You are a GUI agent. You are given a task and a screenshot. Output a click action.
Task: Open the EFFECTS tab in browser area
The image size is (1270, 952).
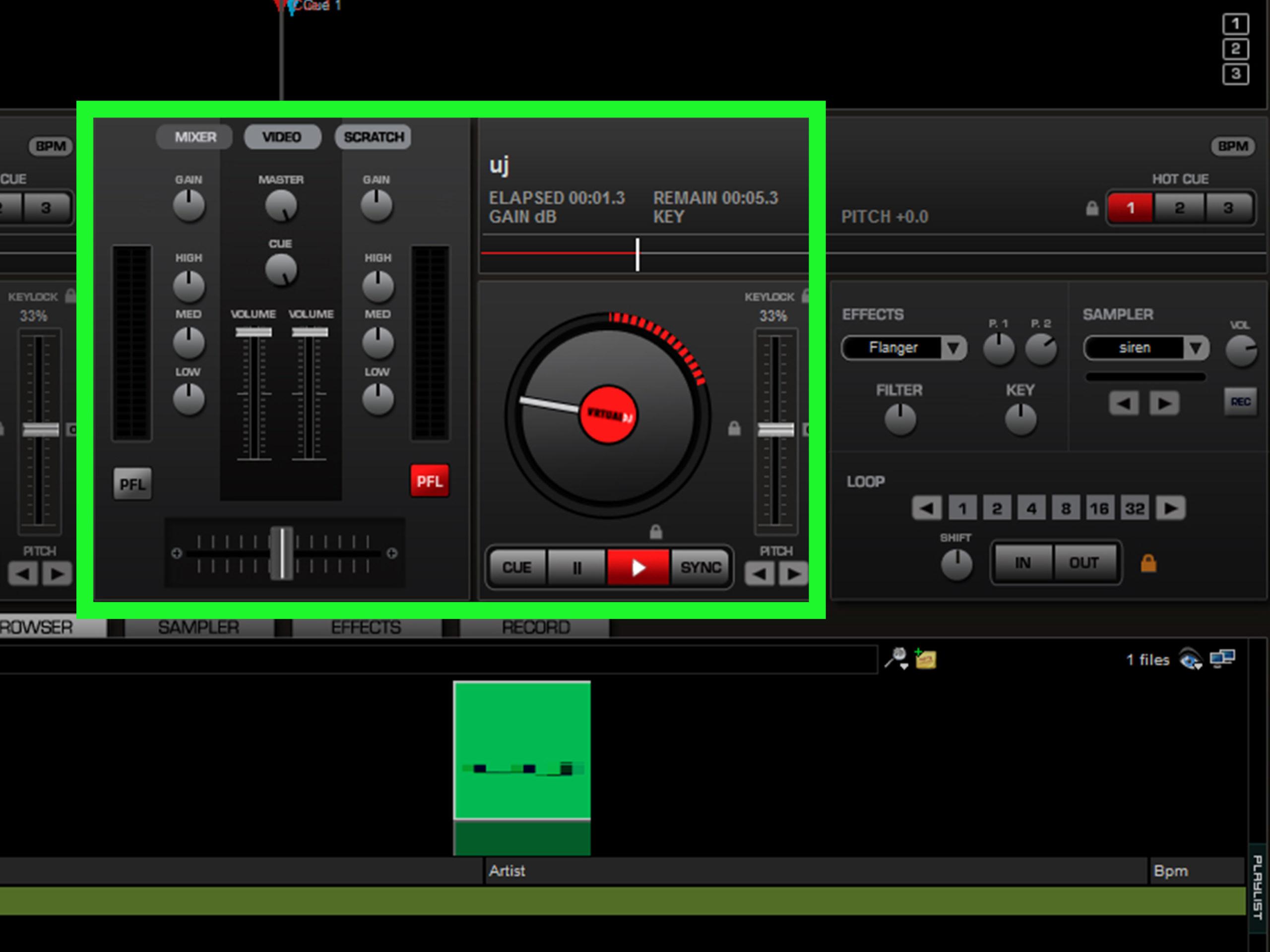(x=366, y=627)
